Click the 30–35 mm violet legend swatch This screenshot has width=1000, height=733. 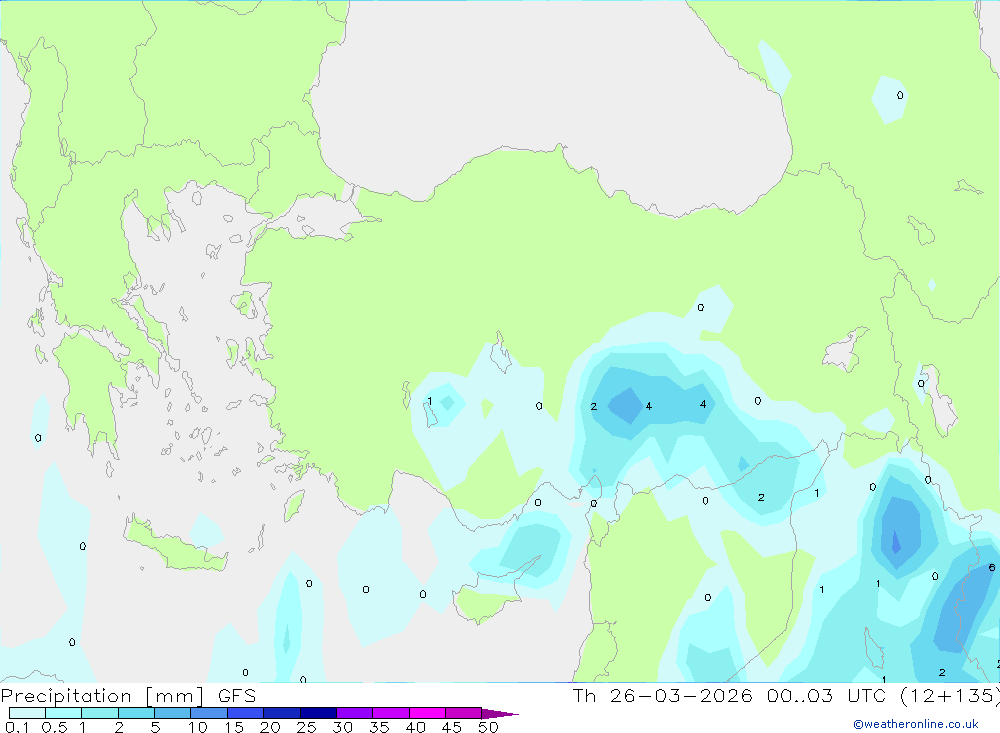coord(355,713)
